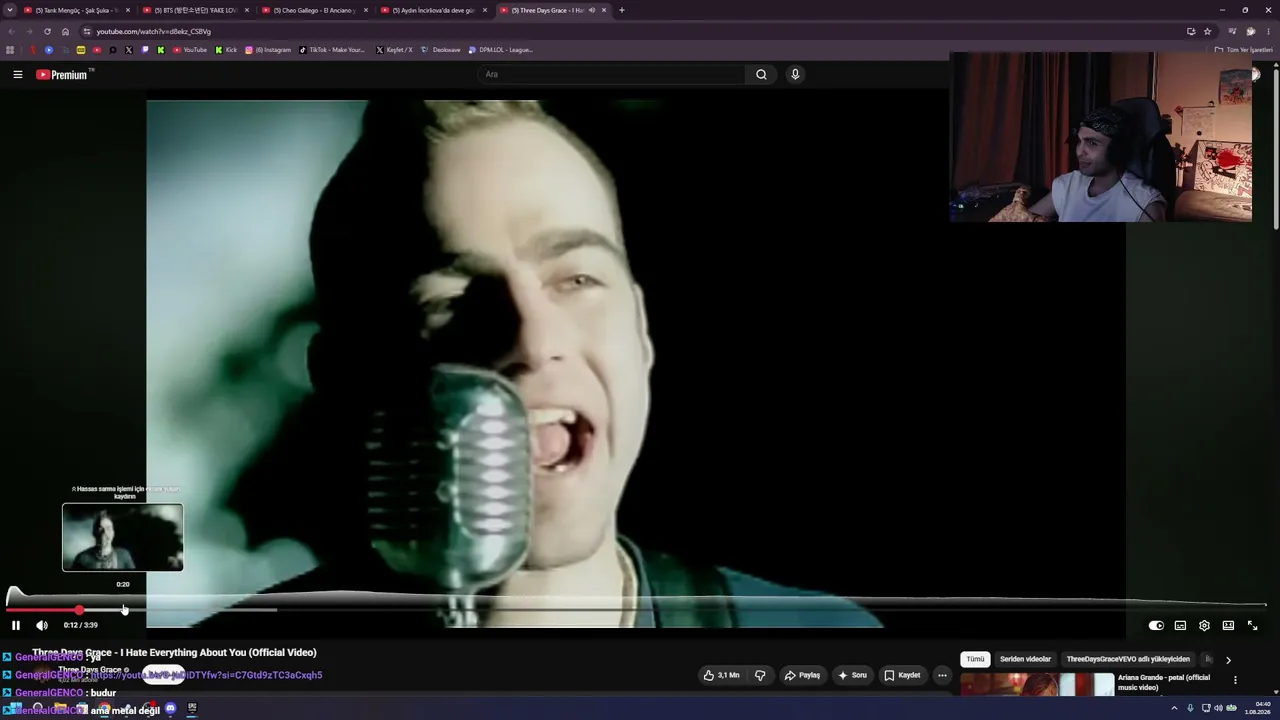Open the TikTok bookmark
The image size is (1280, 720).
click(x=333, y=50)
